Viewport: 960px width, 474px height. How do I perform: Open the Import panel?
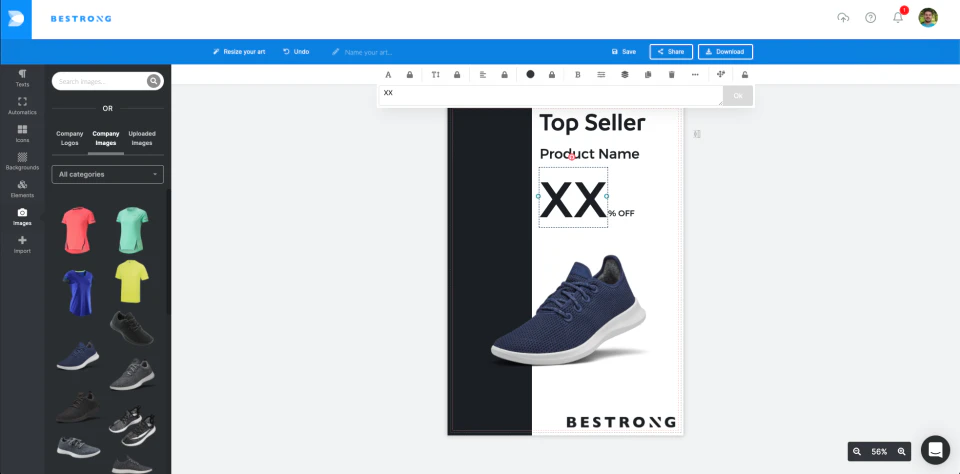pos(22,244)
